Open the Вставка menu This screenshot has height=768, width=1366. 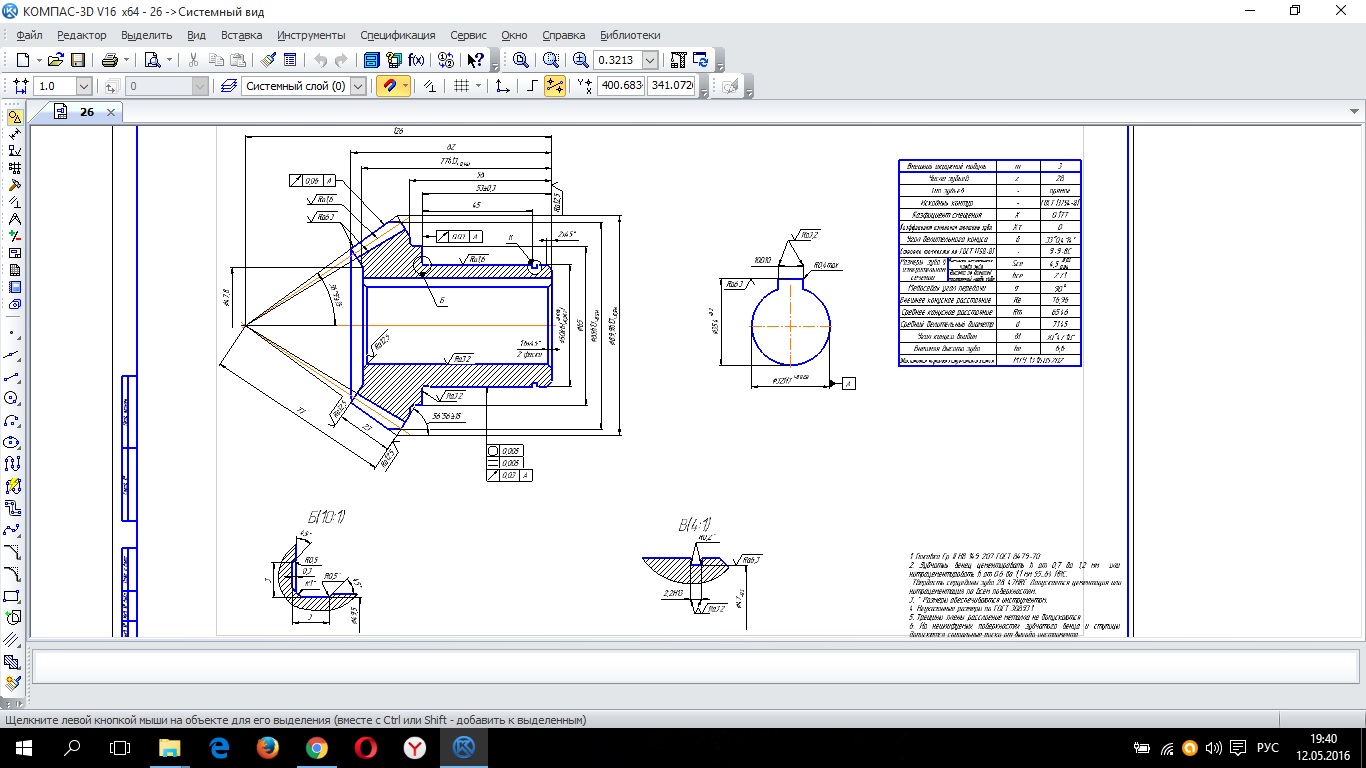tap(241, 35)
